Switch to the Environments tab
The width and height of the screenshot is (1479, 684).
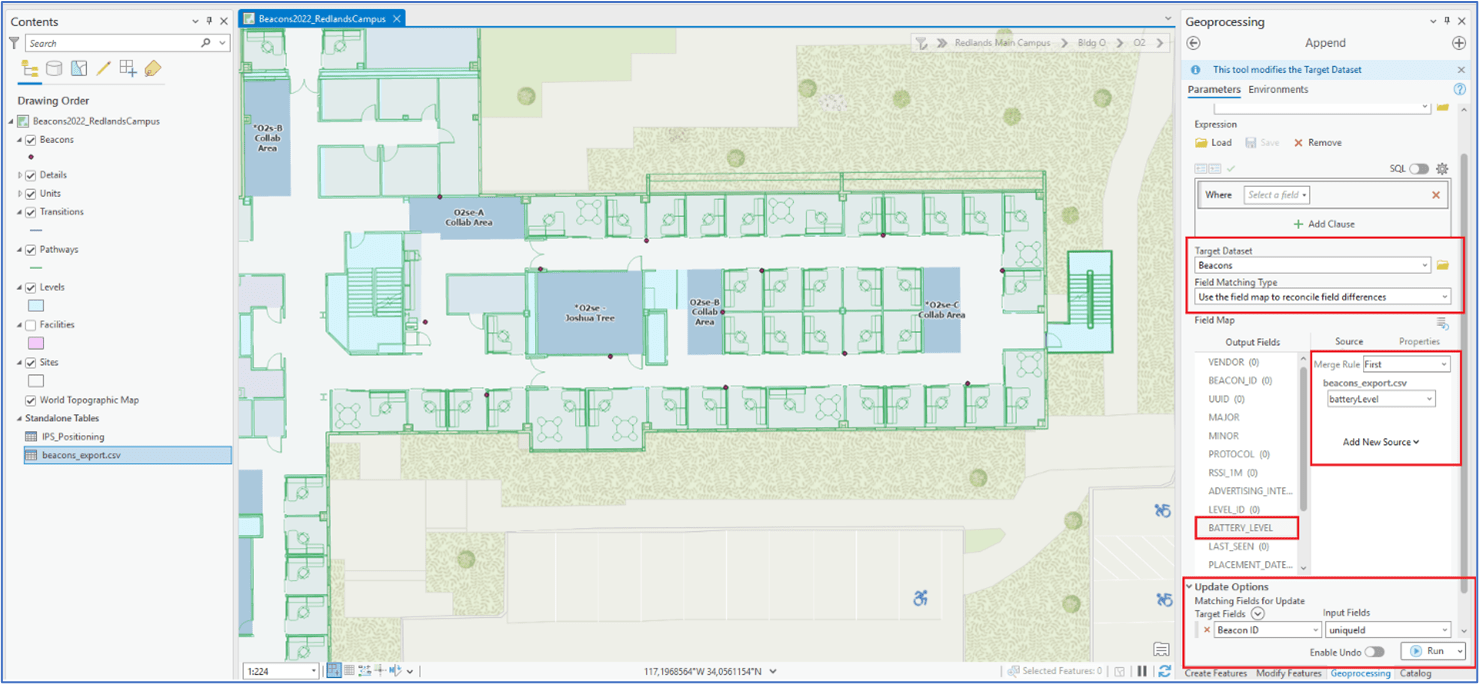1277,89
